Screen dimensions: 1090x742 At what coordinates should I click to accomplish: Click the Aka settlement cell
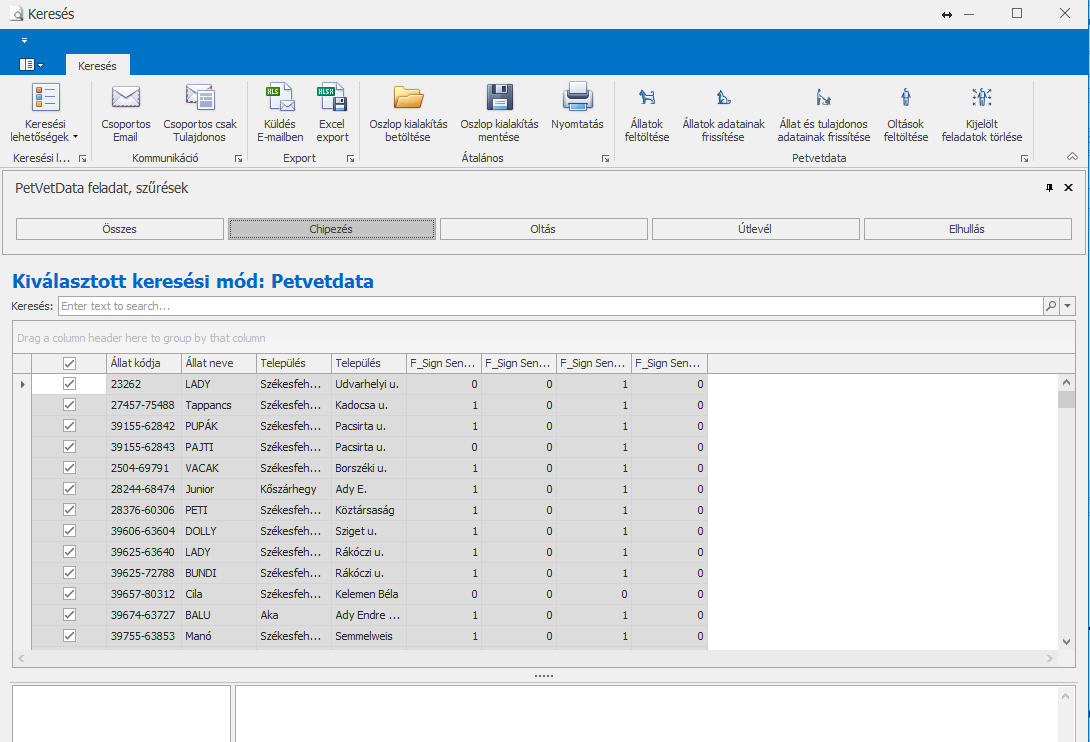tap(294, 615)
